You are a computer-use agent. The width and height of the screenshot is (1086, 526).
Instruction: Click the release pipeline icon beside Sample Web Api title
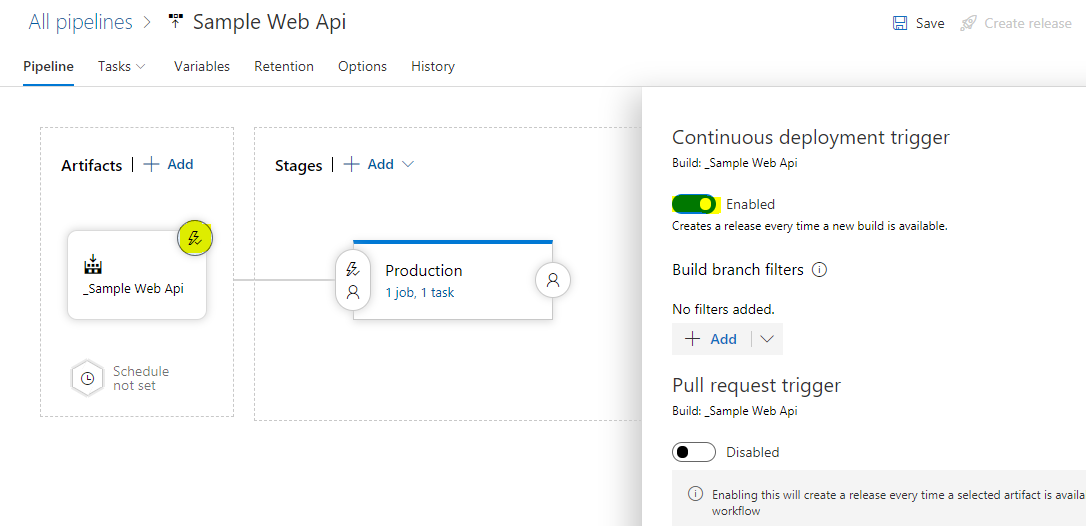[176, 22]
